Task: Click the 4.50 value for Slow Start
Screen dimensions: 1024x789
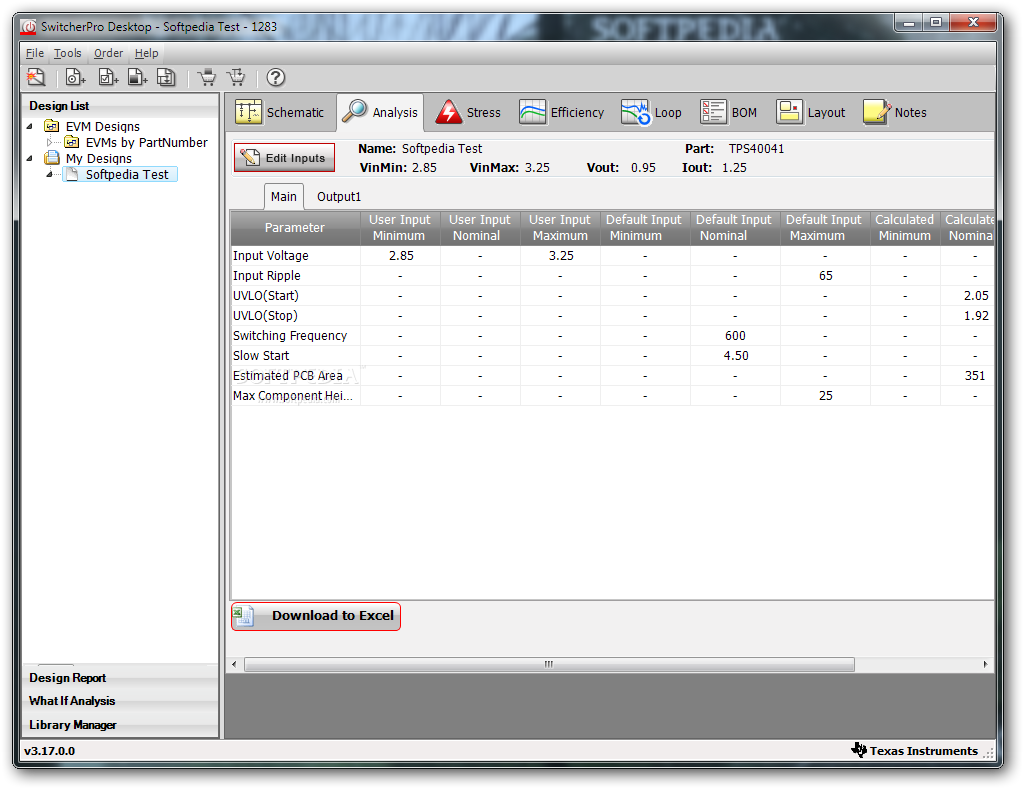Action: click(735, 355)
